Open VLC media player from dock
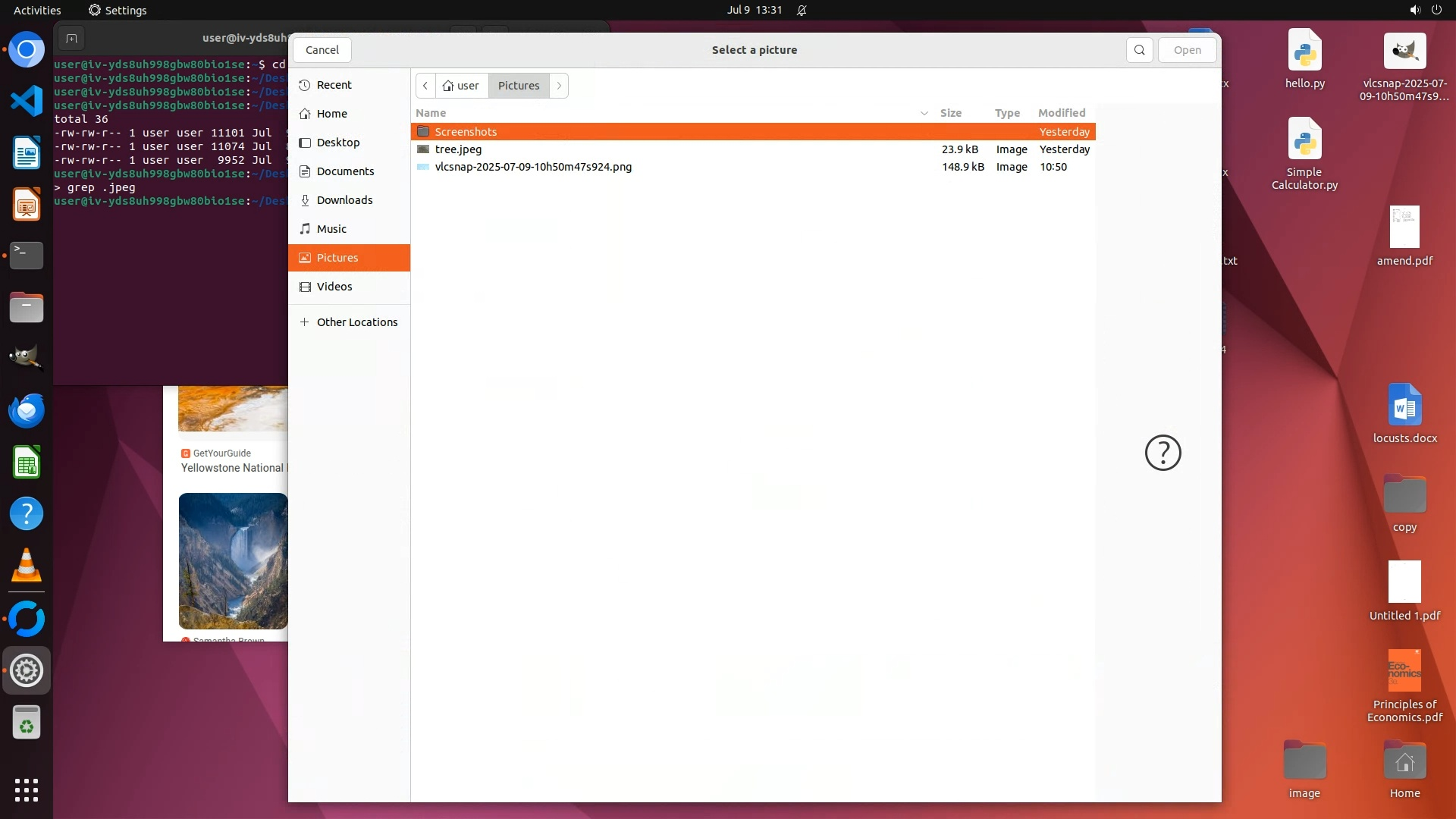1456x819 pixels. (27, 566)
